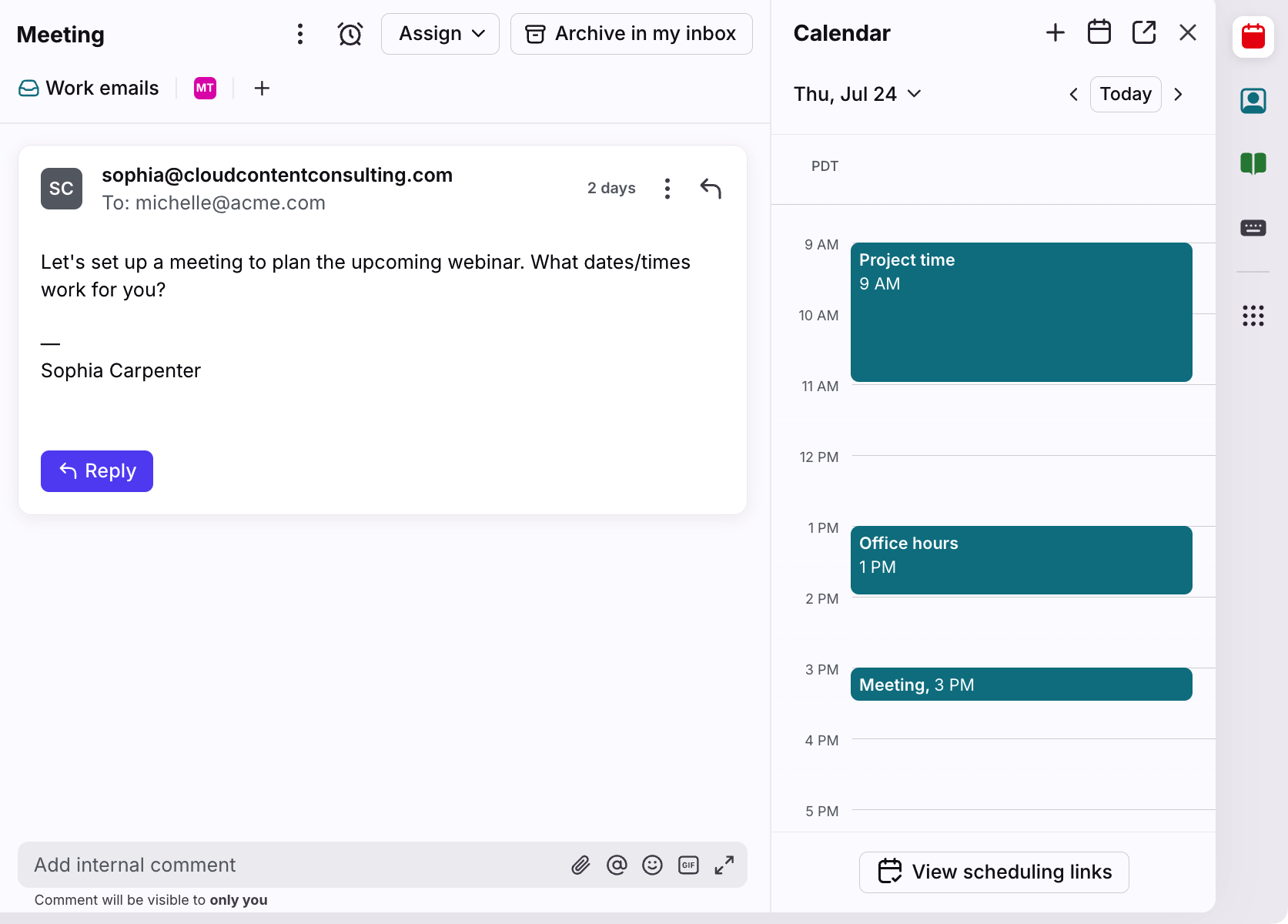Click the Meeting conversation title
Viewport: 1288px width, 924px height.
pos(61,35)
